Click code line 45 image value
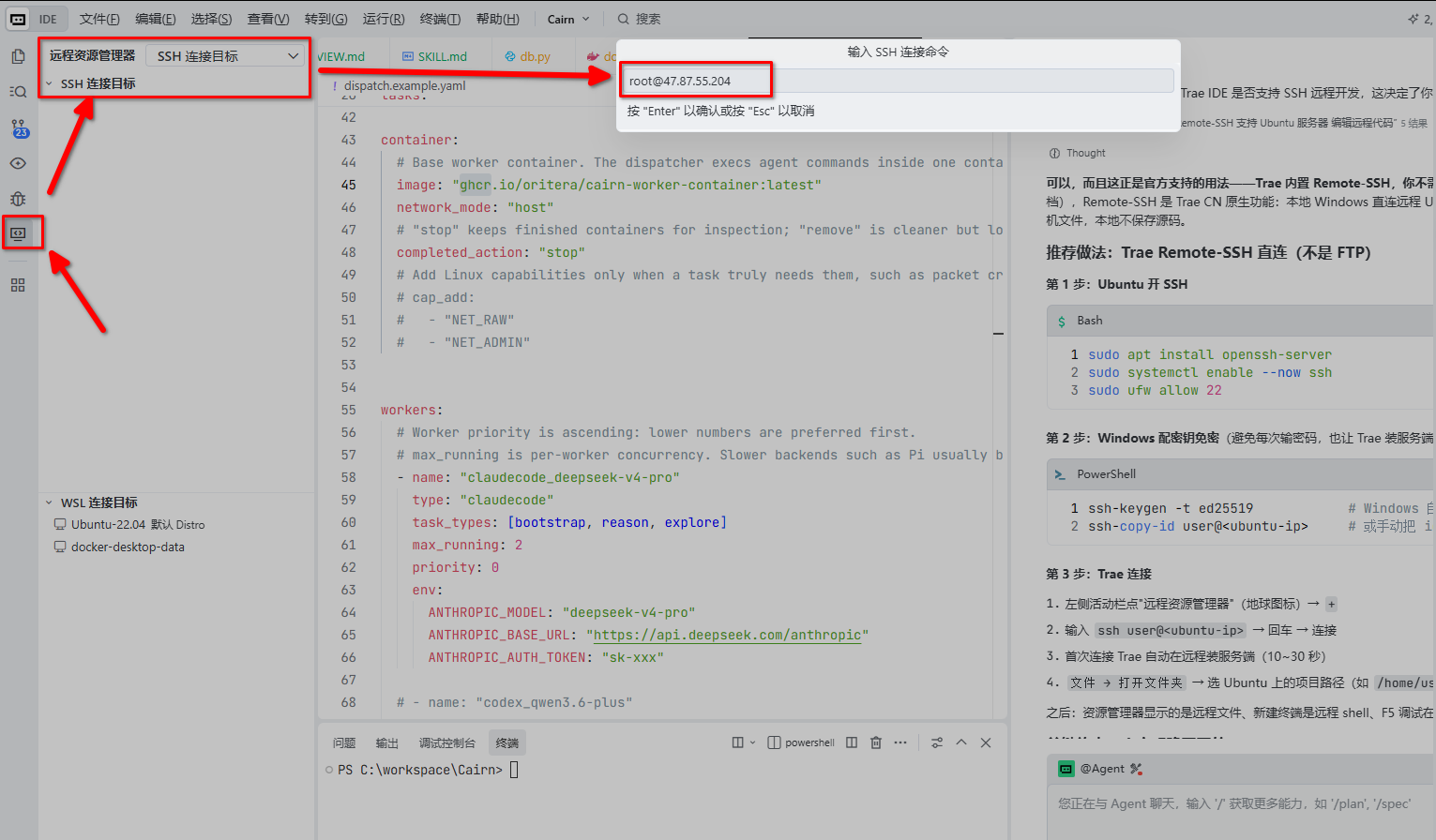 pyautogui.click(x=637, y=185)
